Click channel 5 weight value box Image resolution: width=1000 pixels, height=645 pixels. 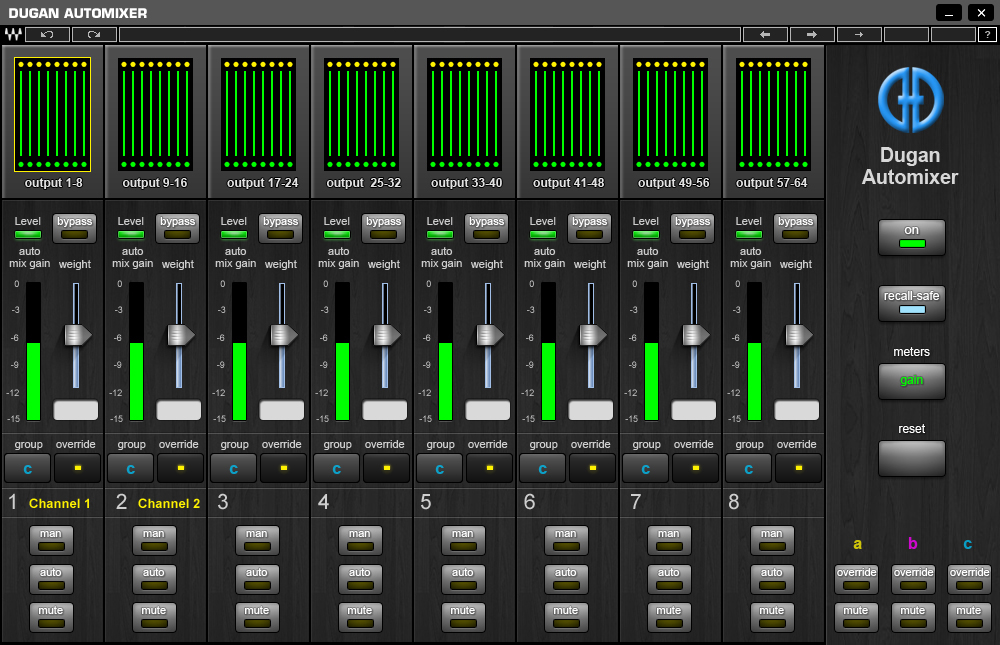pyautogui.click(x=488, y=410)
